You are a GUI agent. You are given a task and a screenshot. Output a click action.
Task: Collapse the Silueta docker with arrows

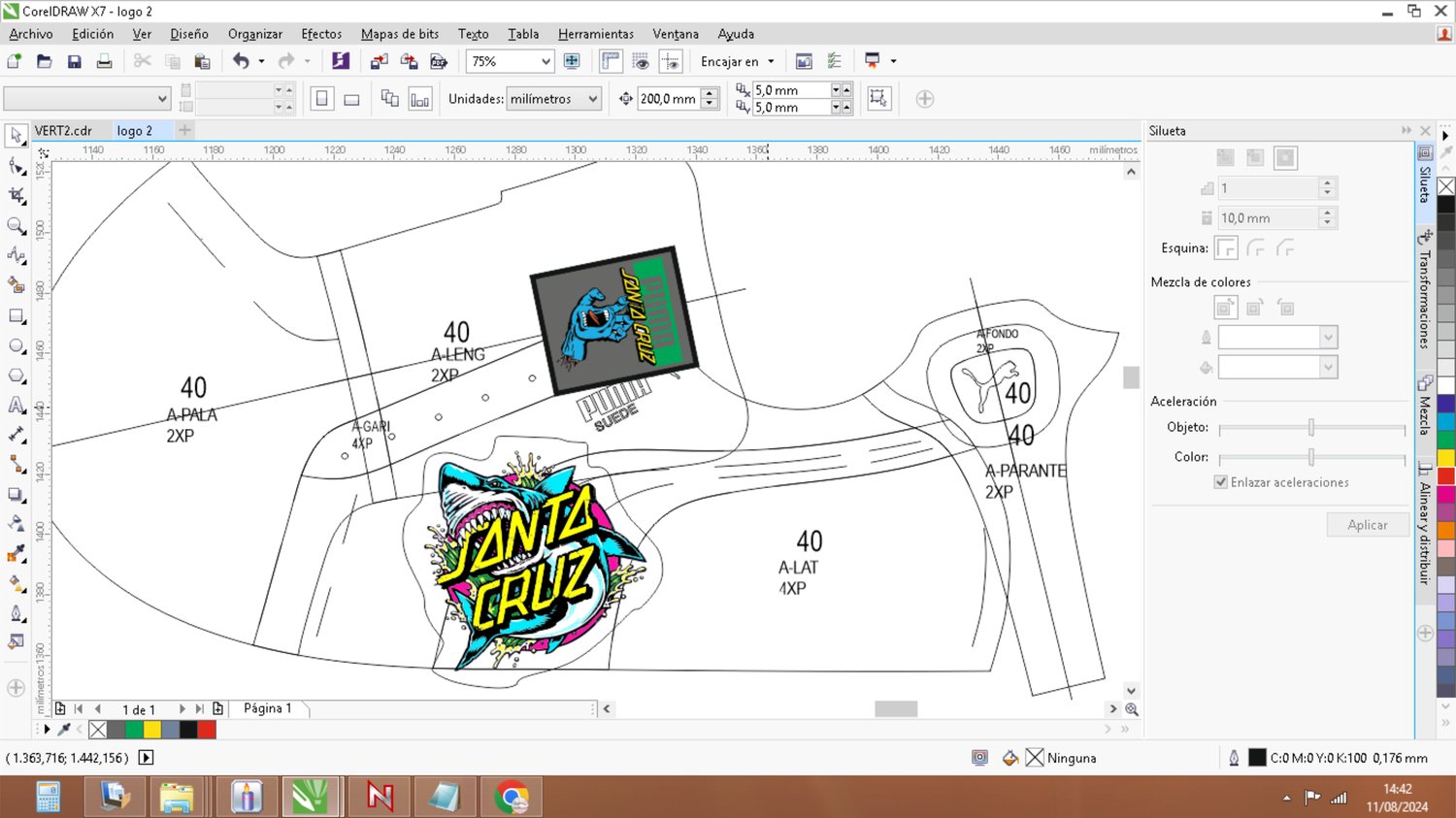tap(1406, 130)
